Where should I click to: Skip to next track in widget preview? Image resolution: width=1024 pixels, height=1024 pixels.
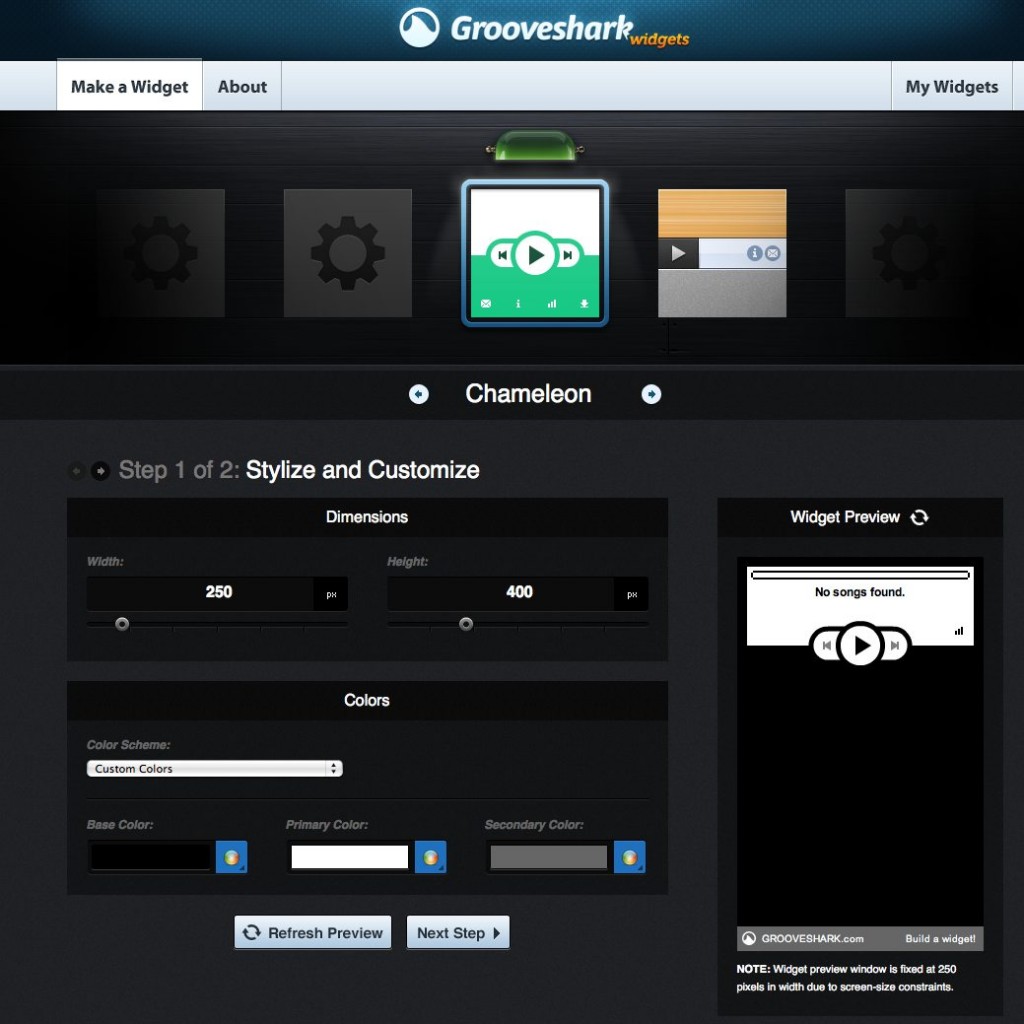click(x=895, y=646)
